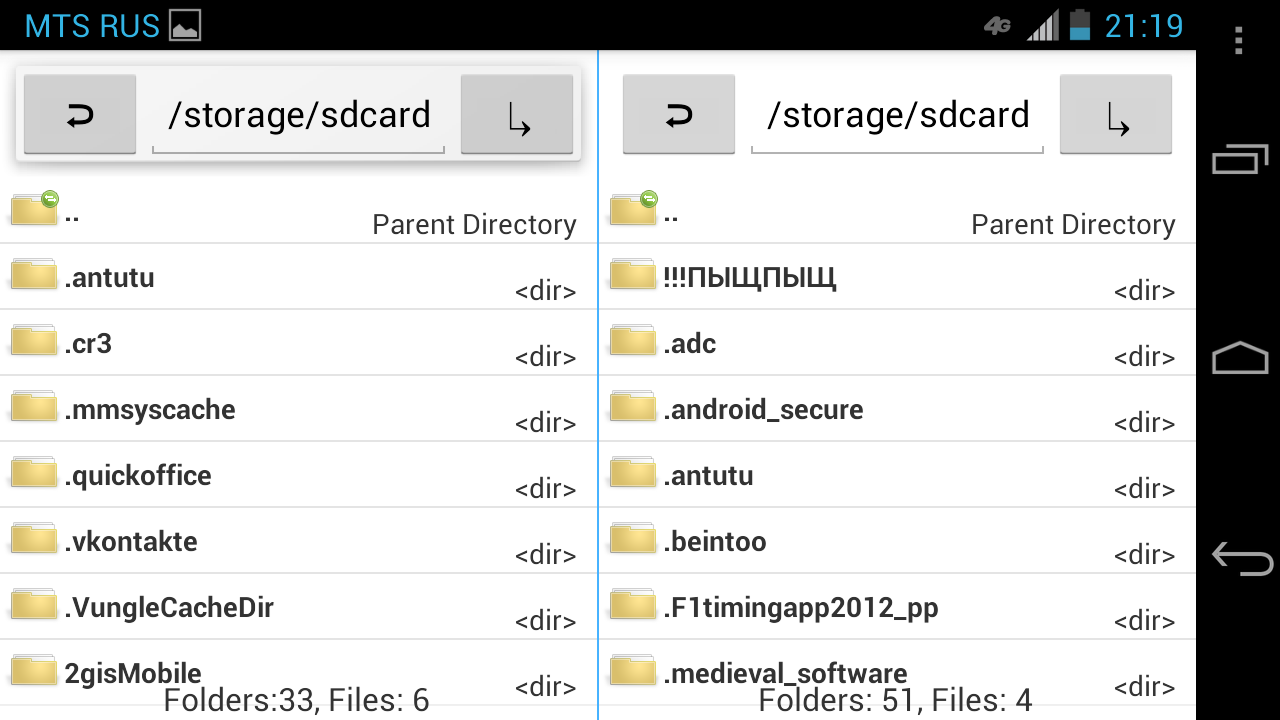Open the three-dot overflow menu

click(x=1238, y=40)
